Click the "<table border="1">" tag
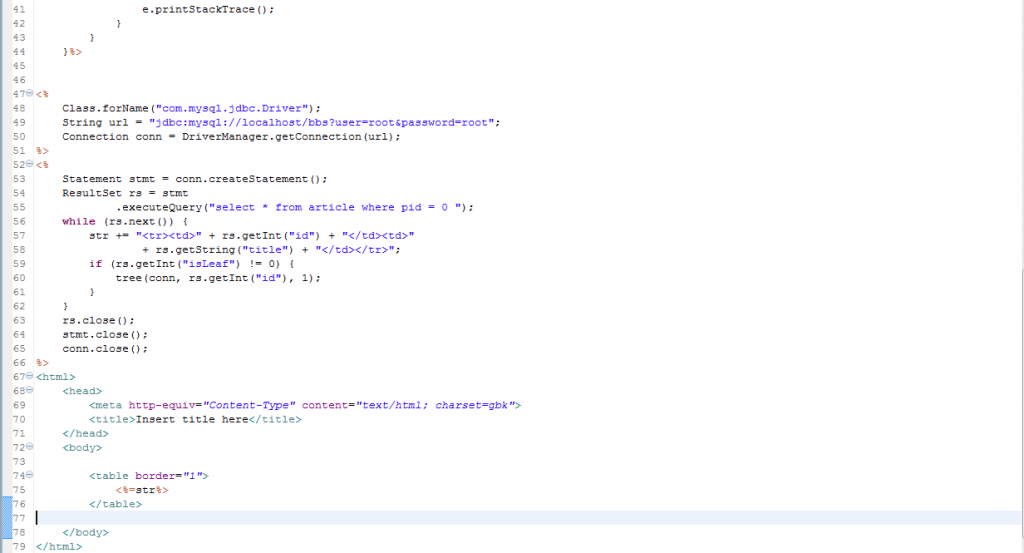 (x=148, y=476)
